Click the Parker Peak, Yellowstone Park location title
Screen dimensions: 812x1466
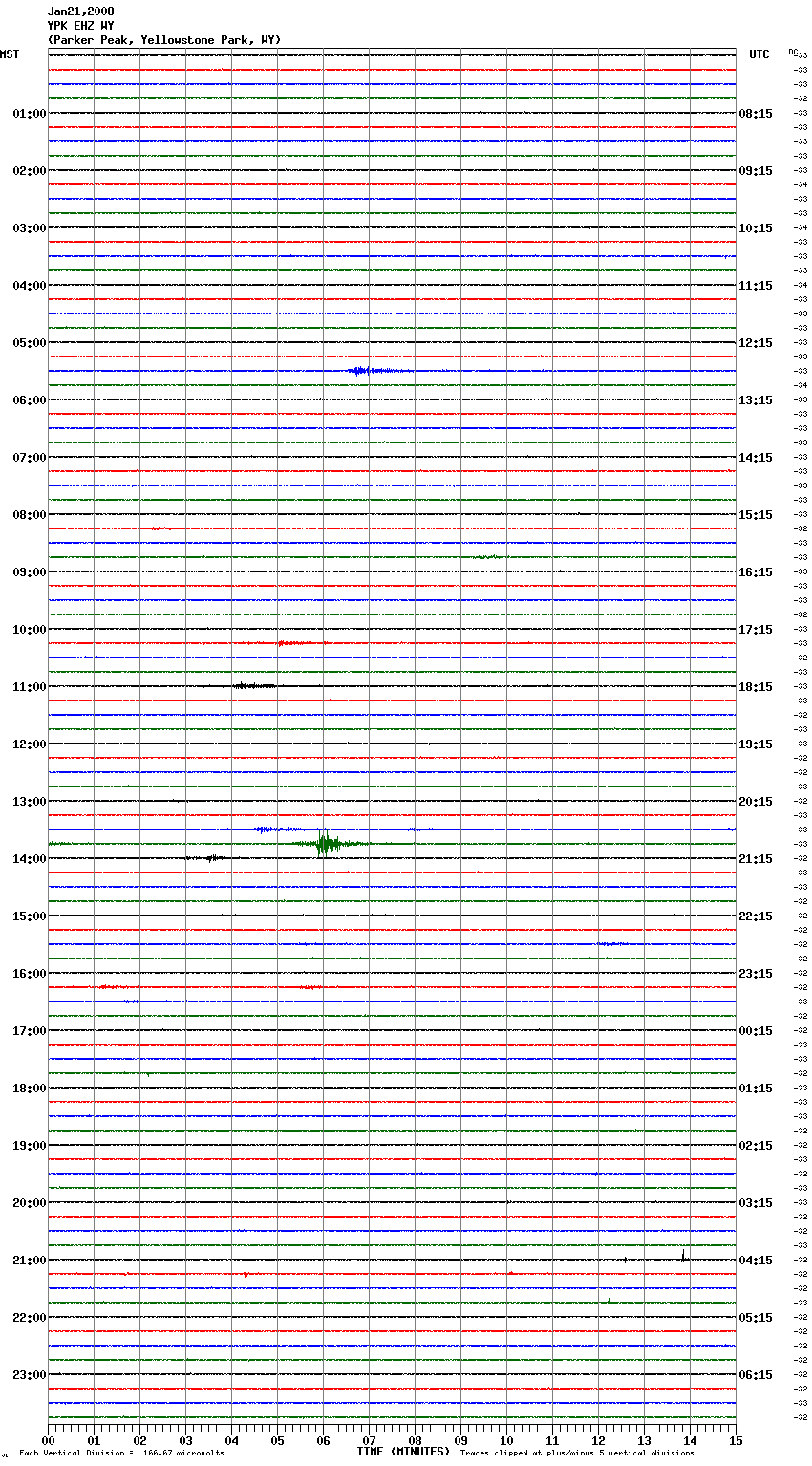pyautogui.click(x=163, y=40)
